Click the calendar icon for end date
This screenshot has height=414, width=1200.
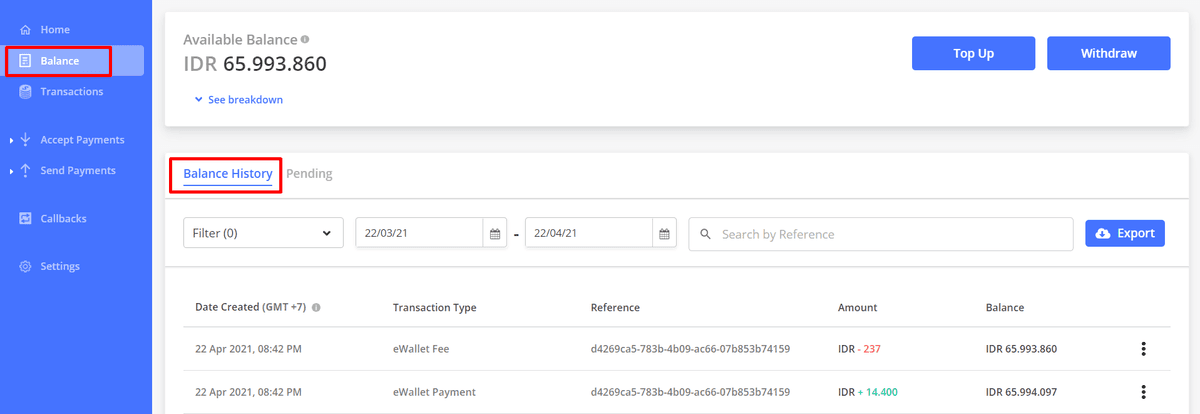pos(664,234)
